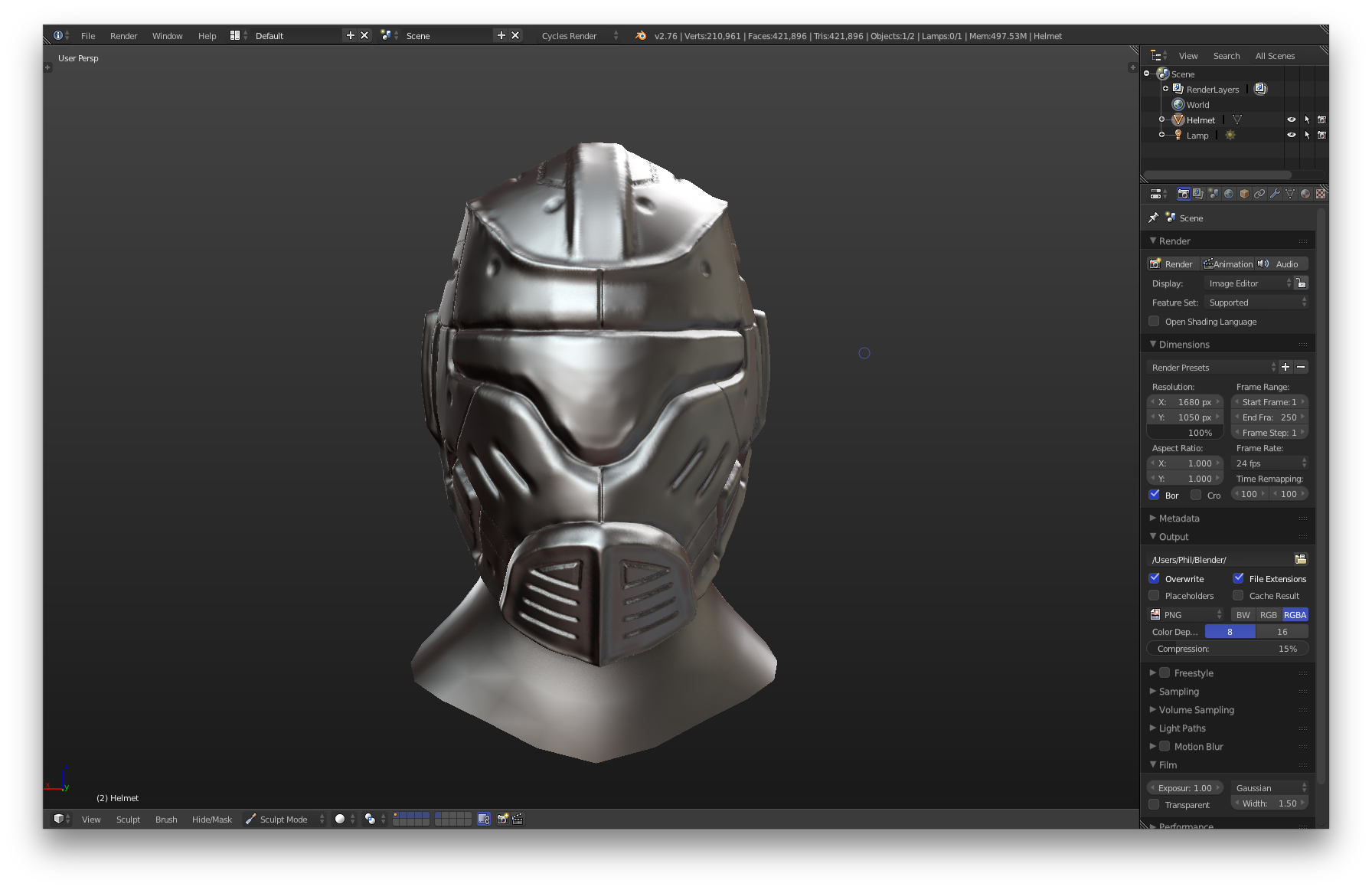Uncheck the Overwrite checkbox
The height and width of the screenshot is (890, 1372).
1155,578
